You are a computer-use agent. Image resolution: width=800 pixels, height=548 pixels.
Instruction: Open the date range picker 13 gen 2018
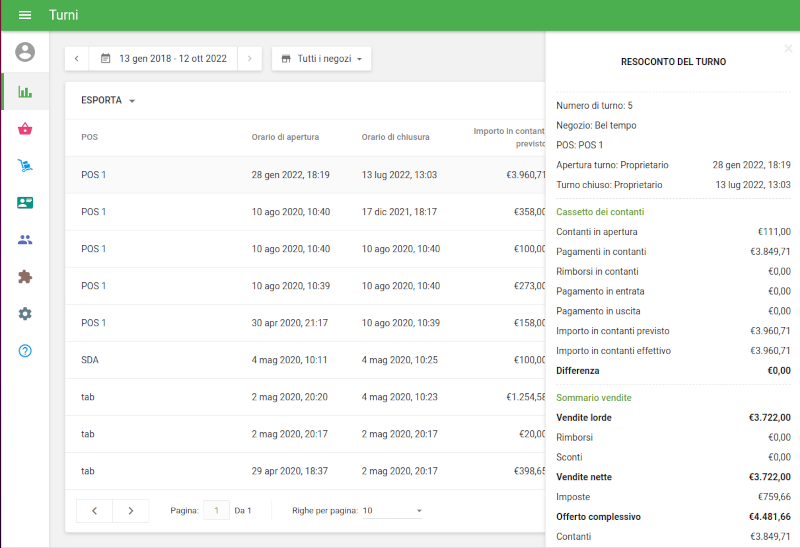point(164,59)
